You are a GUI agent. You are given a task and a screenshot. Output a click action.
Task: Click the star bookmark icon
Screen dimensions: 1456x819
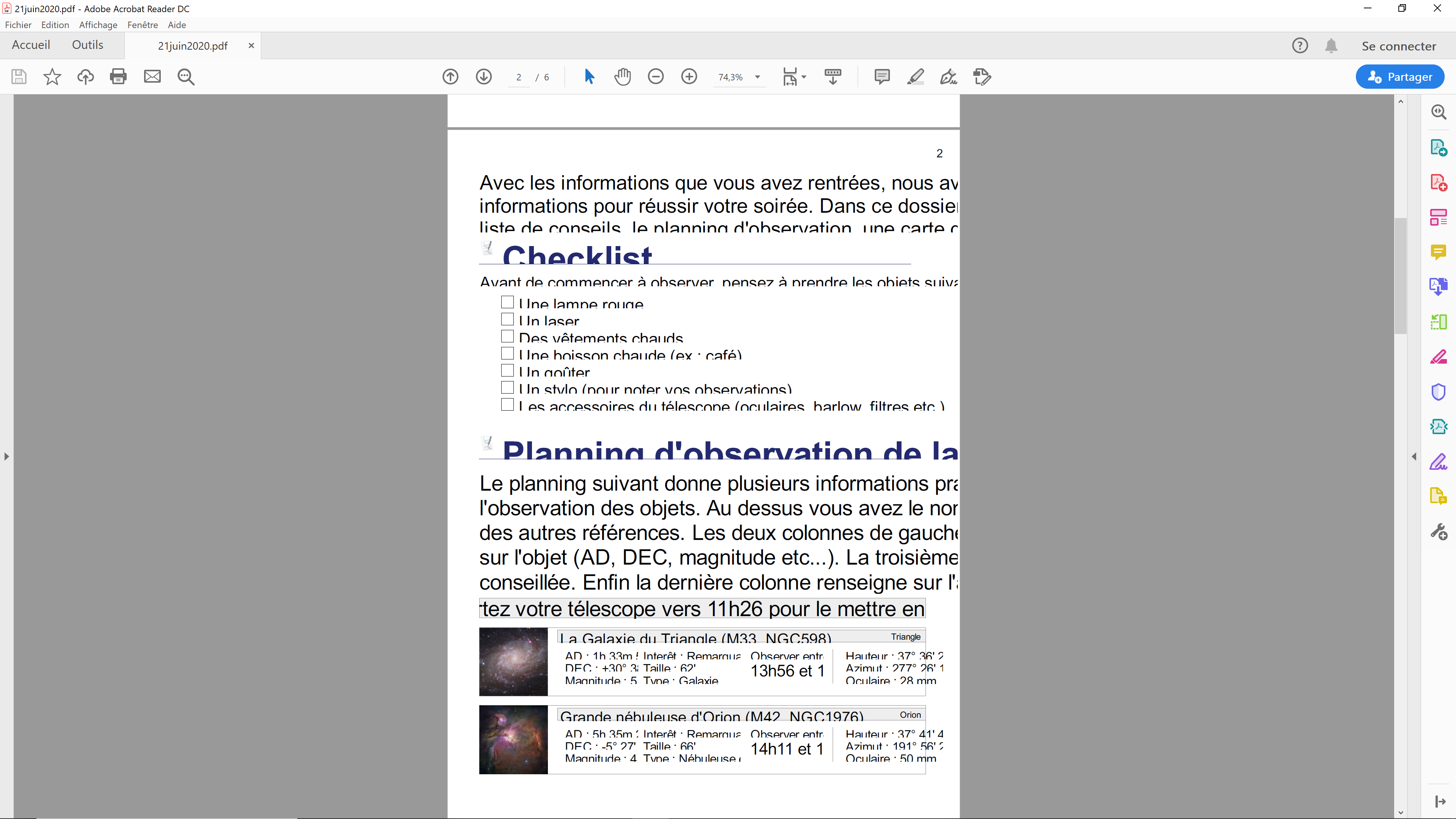52,76
